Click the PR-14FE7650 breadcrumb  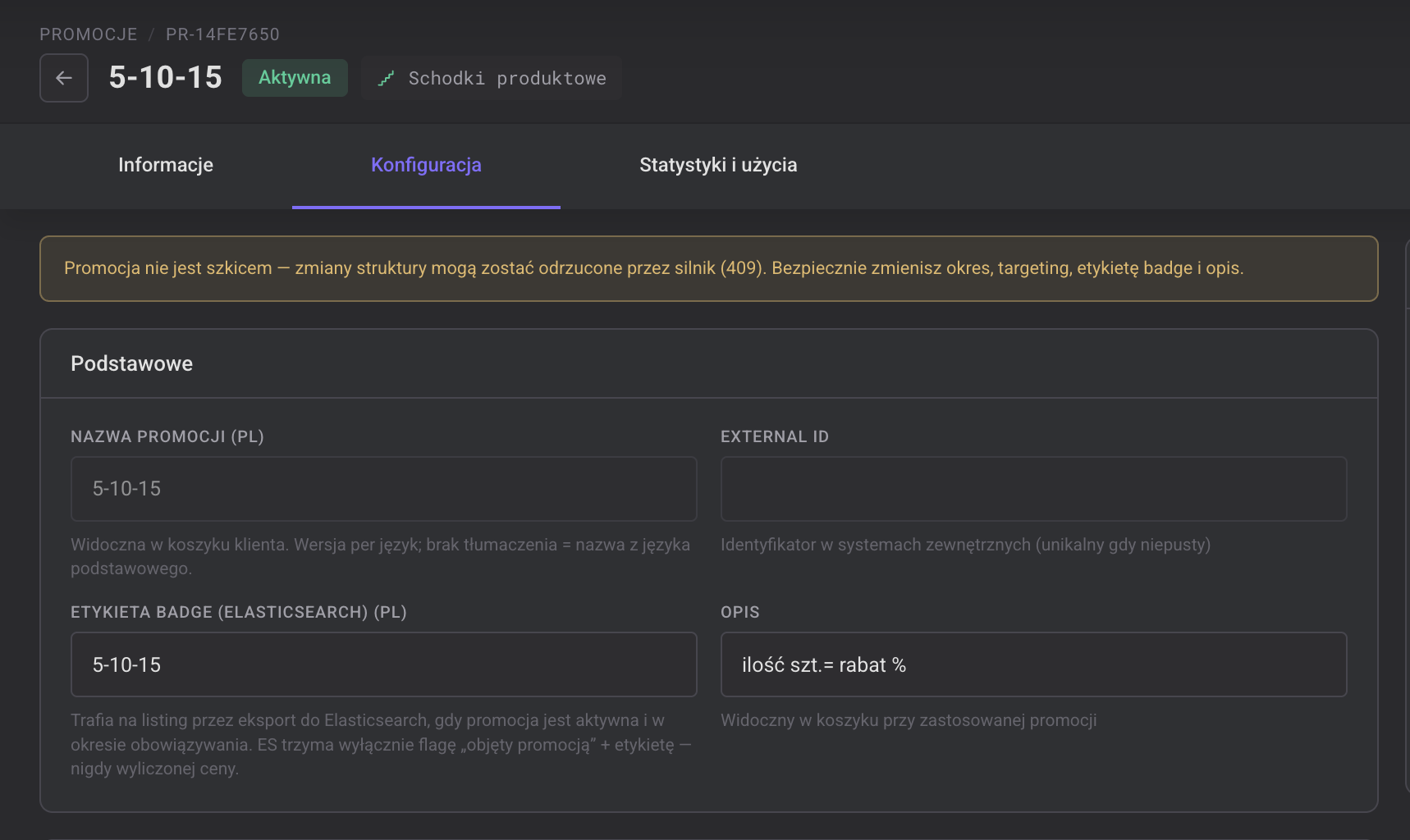click(222, 34)
